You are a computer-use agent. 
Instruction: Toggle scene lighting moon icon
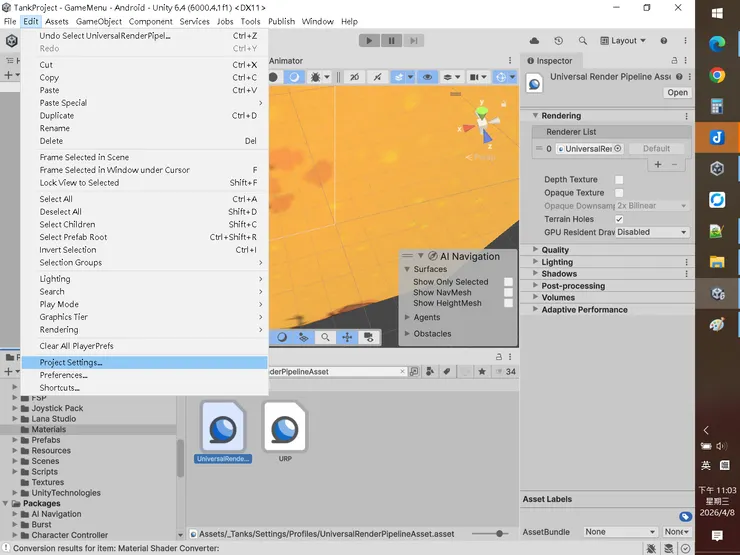pos(294,77)
